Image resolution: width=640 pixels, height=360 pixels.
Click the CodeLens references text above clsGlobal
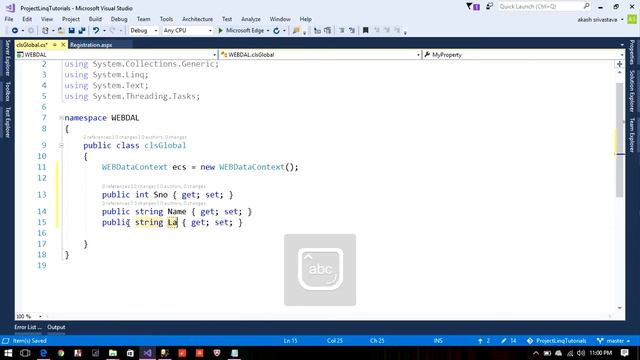(135, 137)
